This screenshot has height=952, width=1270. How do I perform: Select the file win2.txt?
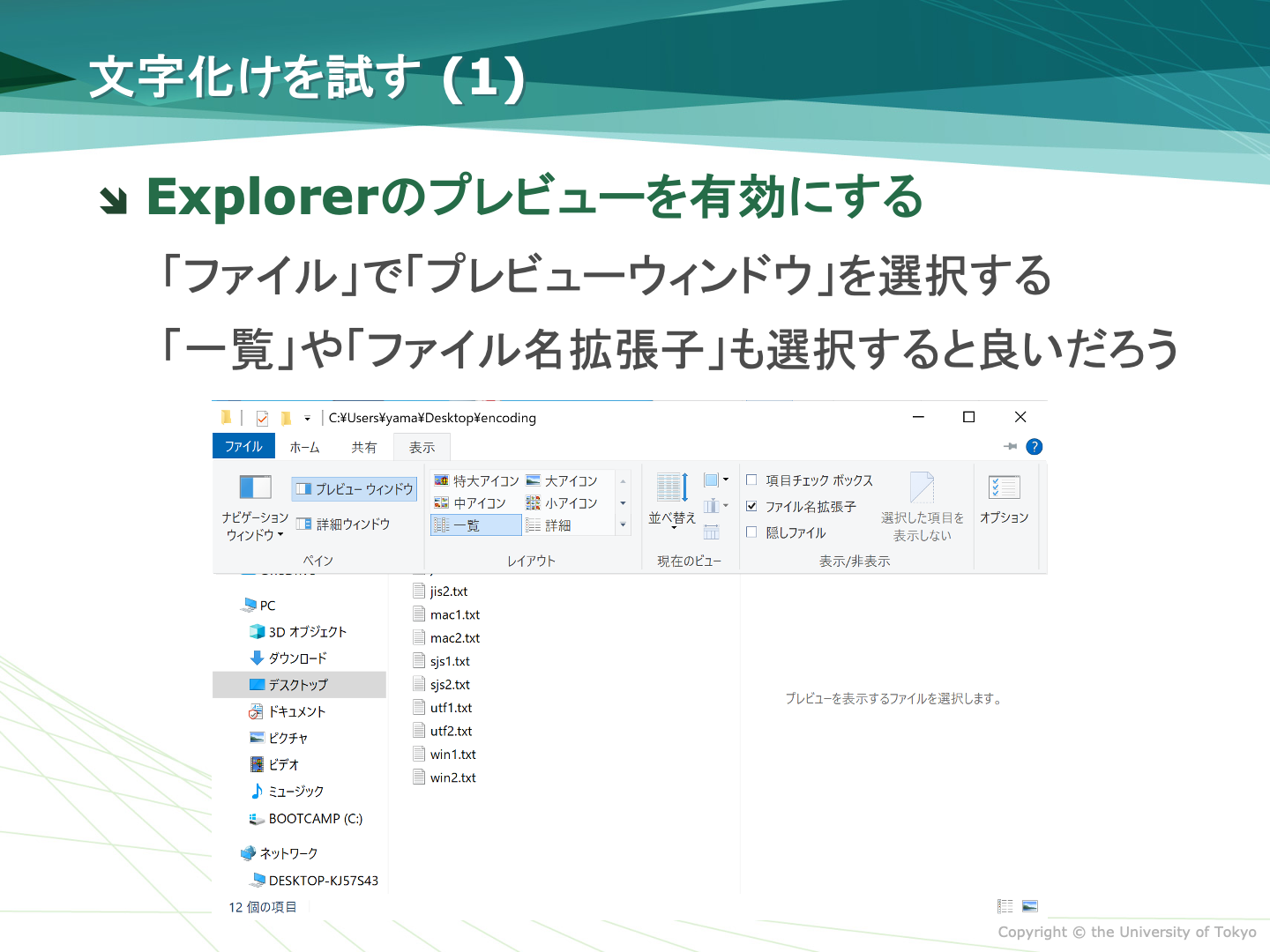coord(444,778)
